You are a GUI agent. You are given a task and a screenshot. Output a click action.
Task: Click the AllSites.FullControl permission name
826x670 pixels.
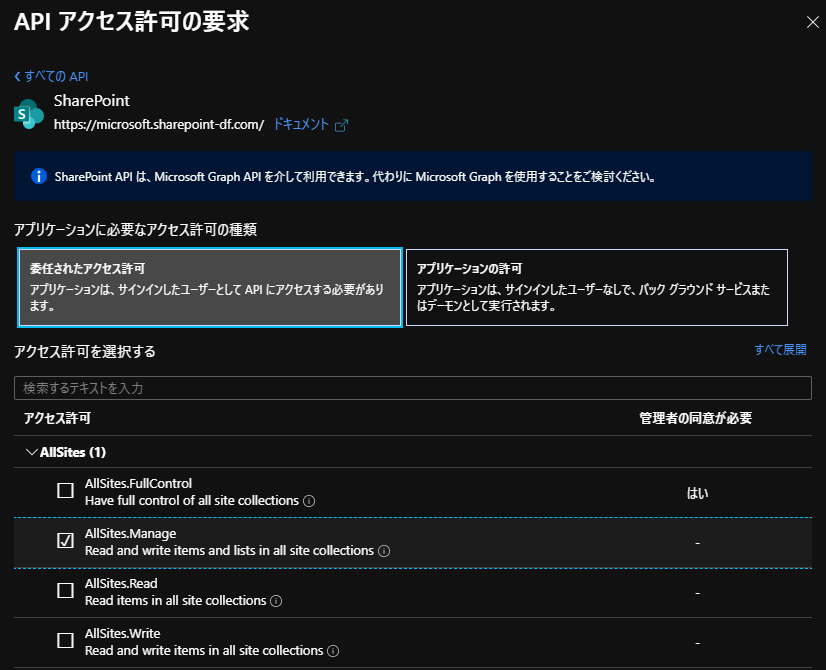click(x=139, y=484)
